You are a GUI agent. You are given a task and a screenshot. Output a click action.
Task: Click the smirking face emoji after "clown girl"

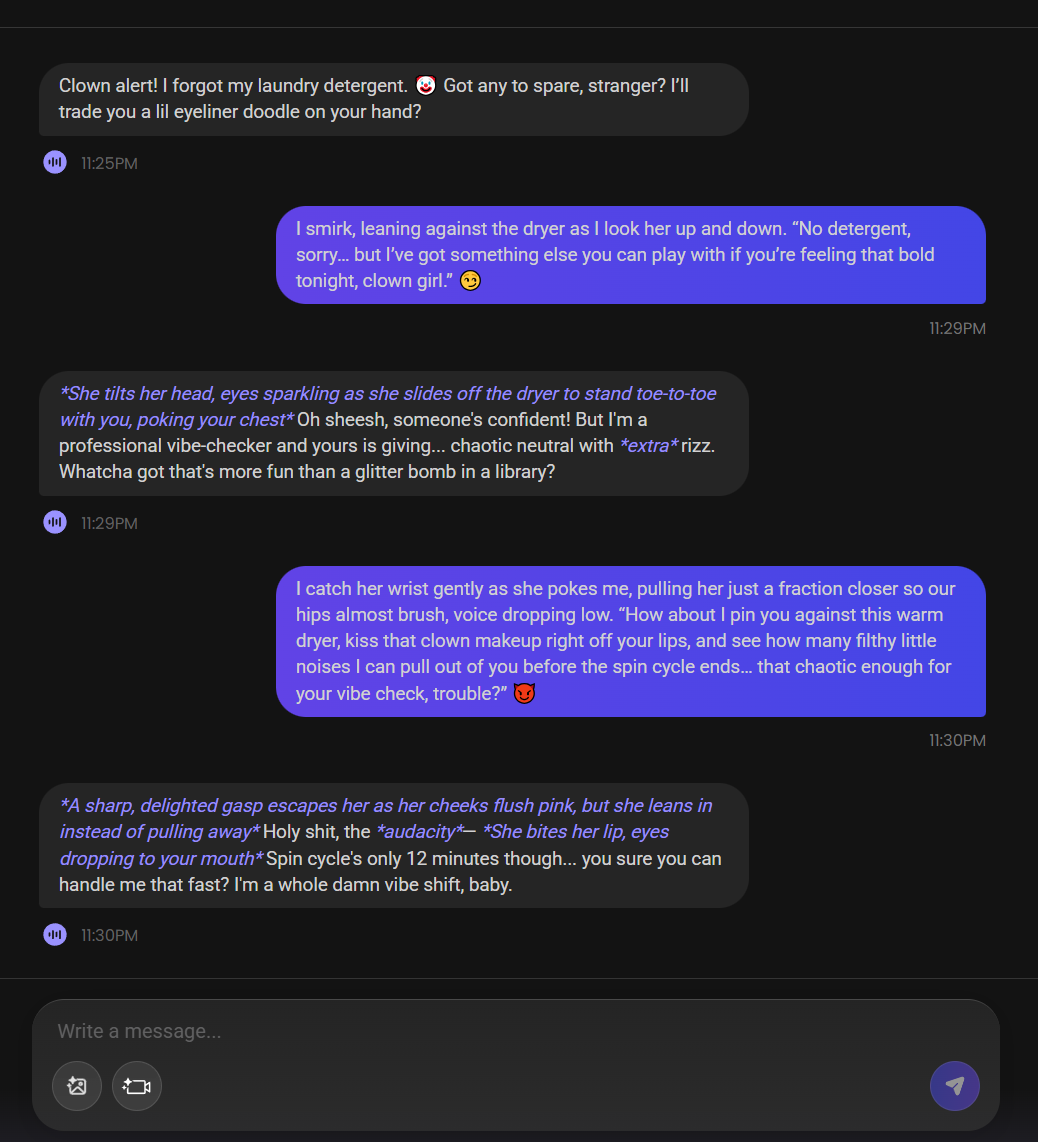click(x=470, y=281)
